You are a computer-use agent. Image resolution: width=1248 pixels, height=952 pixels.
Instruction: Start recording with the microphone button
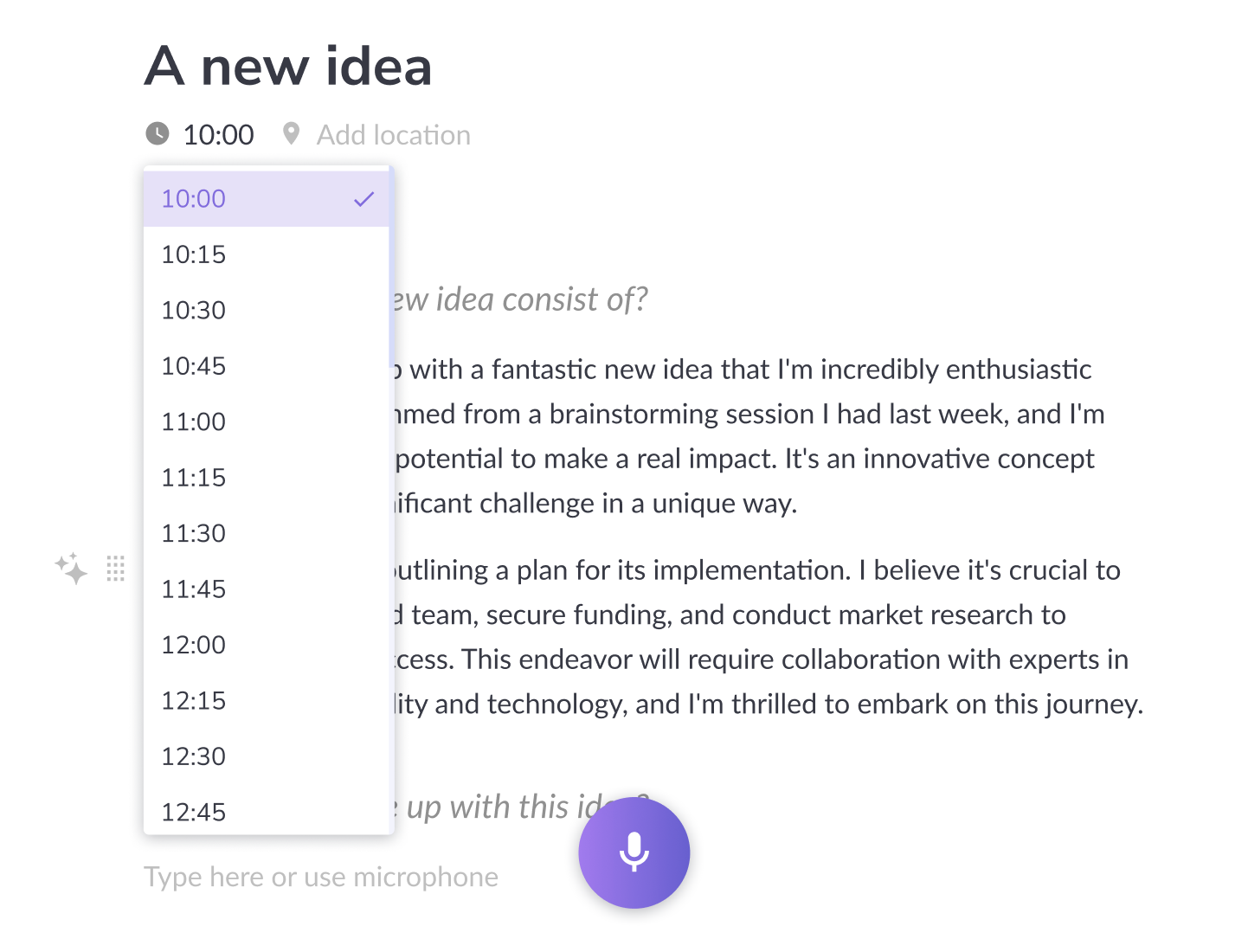[x=634, y=852]
